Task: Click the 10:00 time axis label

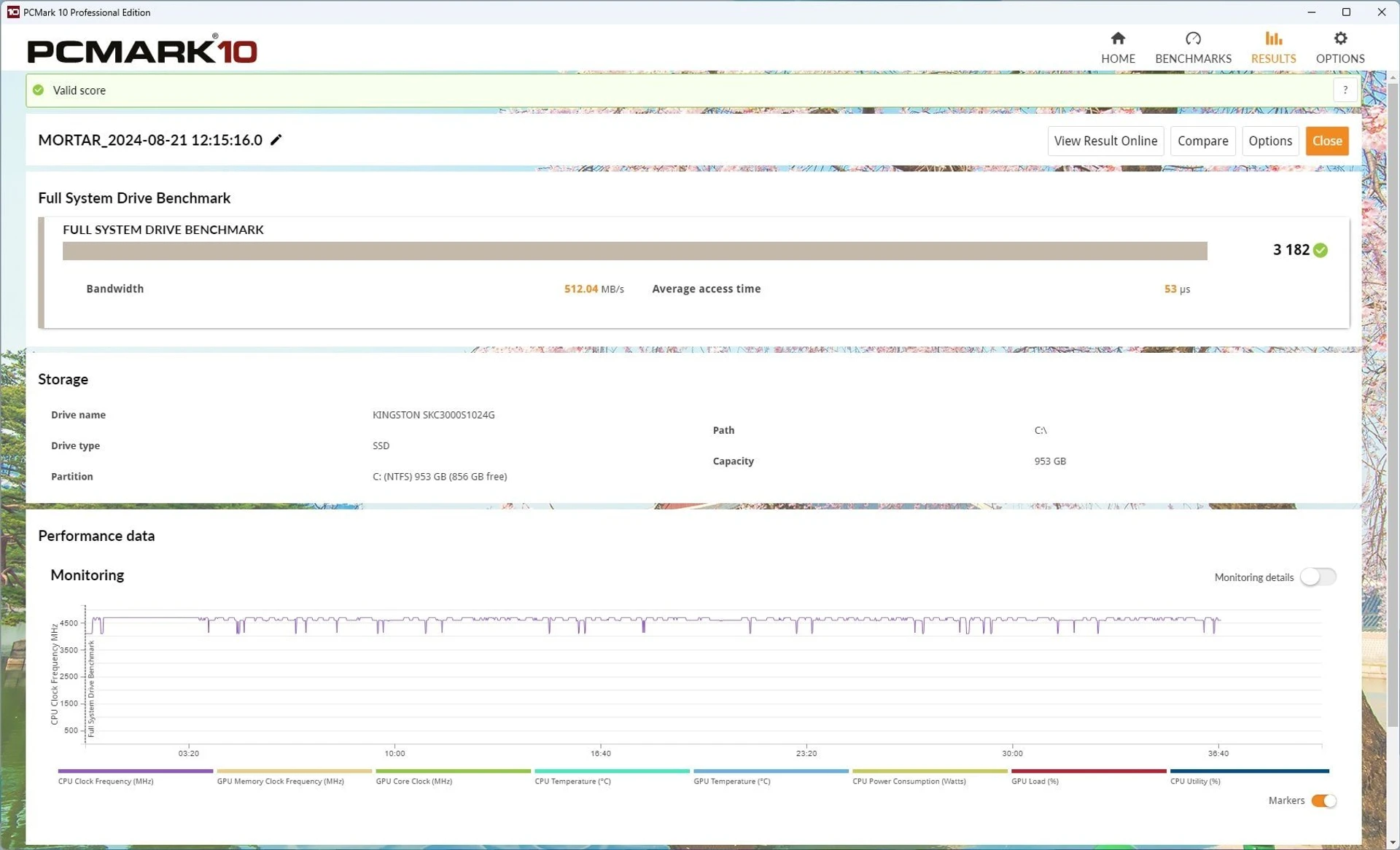Action: tap(394, 753)
